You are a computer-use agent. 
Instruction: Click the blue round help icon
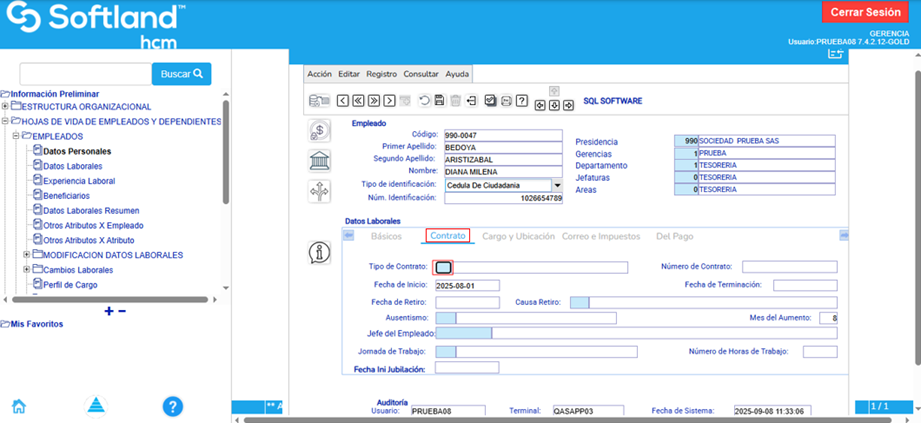[x=173, y=406]
